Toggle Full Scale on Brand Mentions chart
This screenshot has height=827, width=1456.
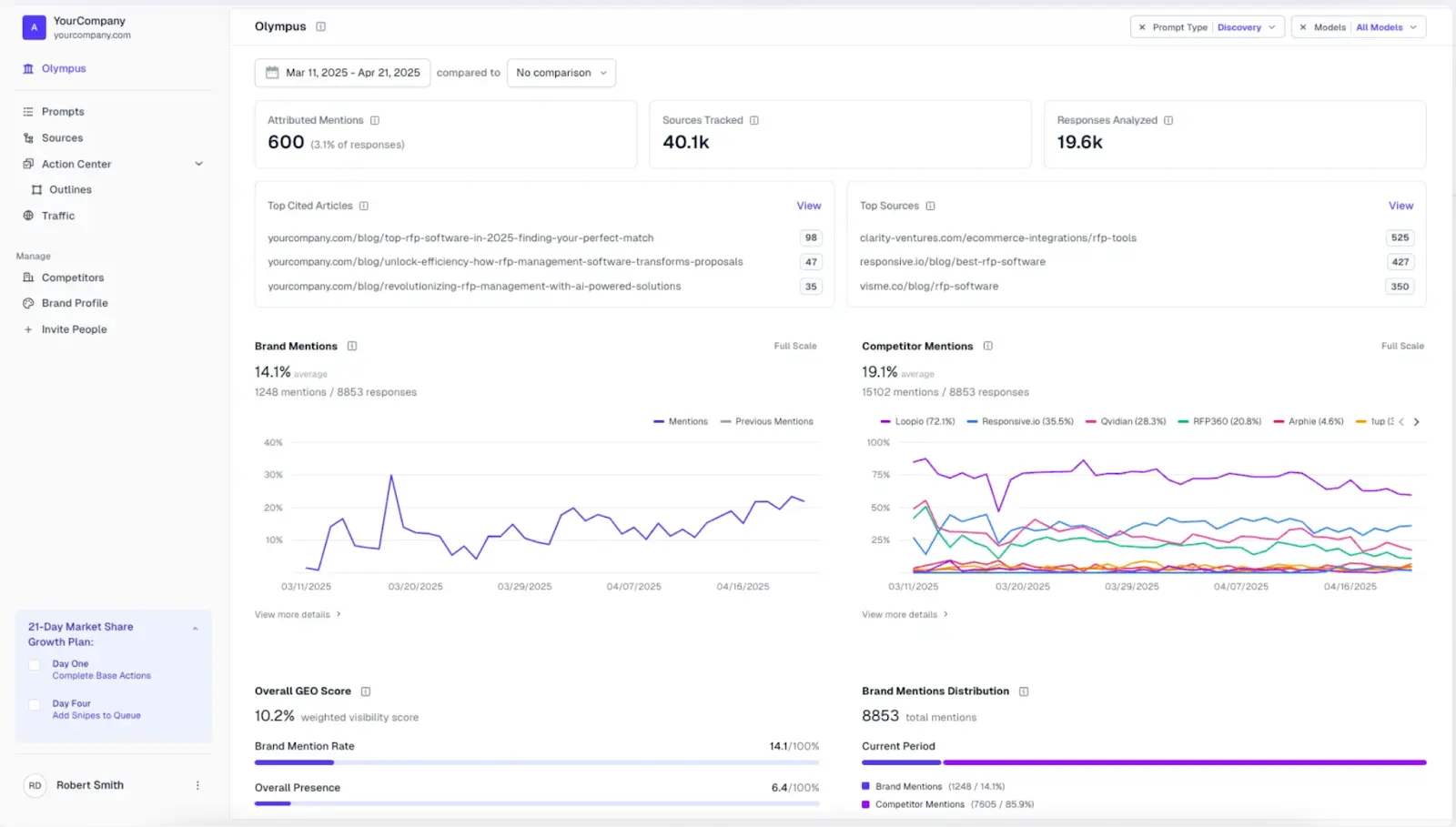point(795,347)
